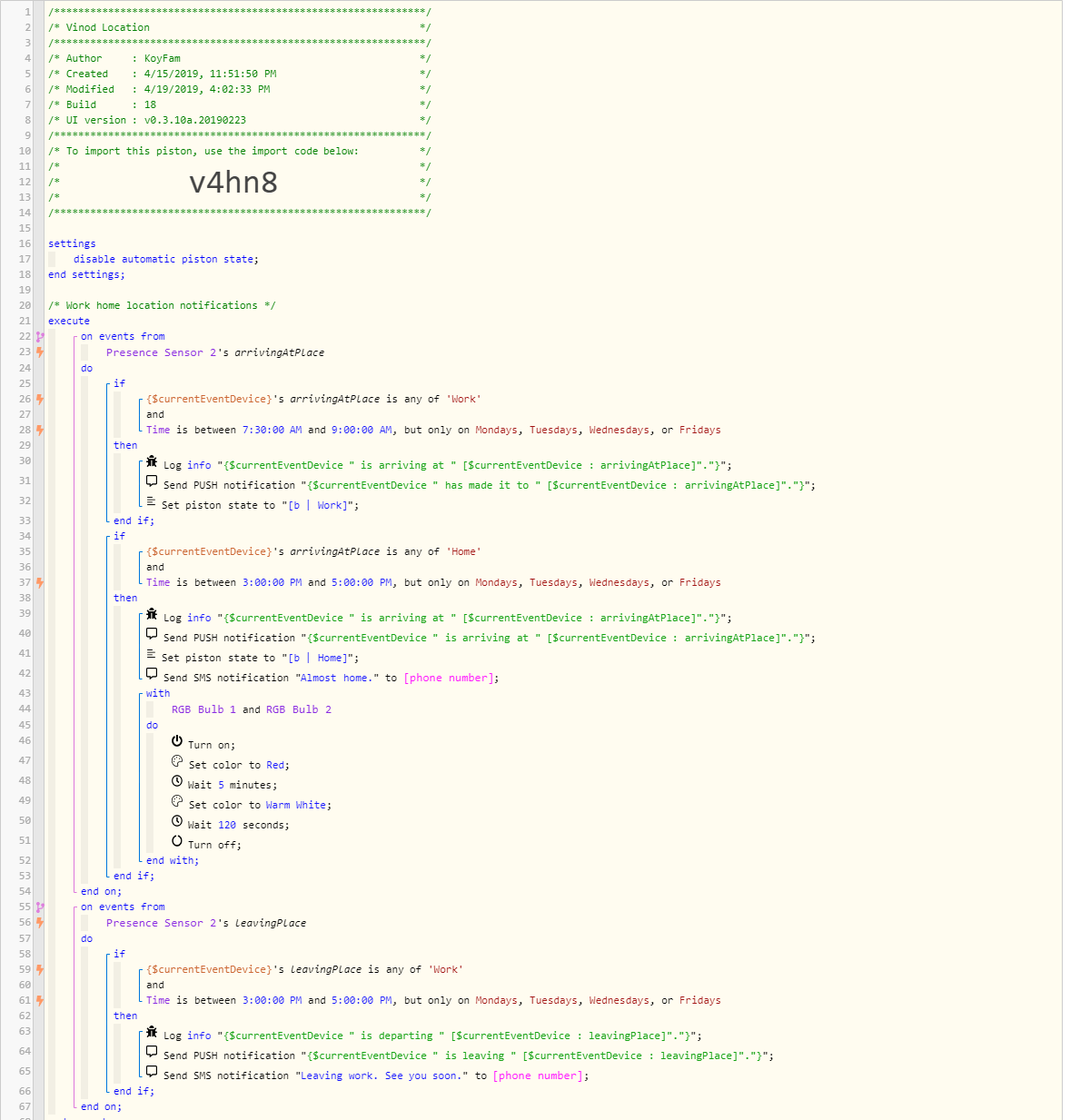
Task: Click 3:00:00 PM on line 37
Action: [272, 582]
